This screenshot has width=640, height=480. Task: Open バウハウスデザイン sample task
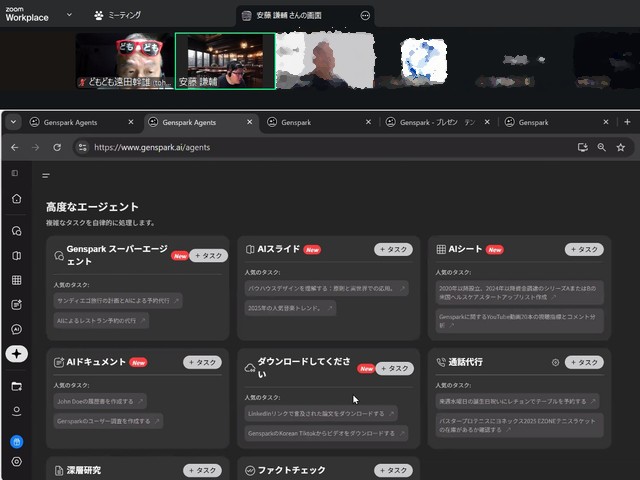(327, 288)
